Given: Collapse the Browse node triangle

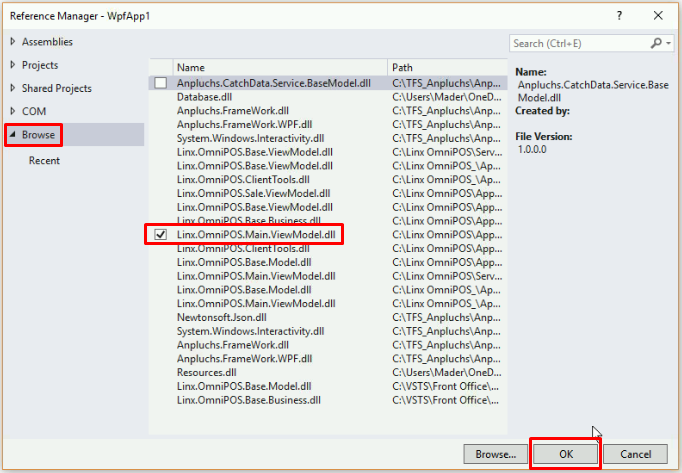Looking at the screenshot, I should [13, 134].
